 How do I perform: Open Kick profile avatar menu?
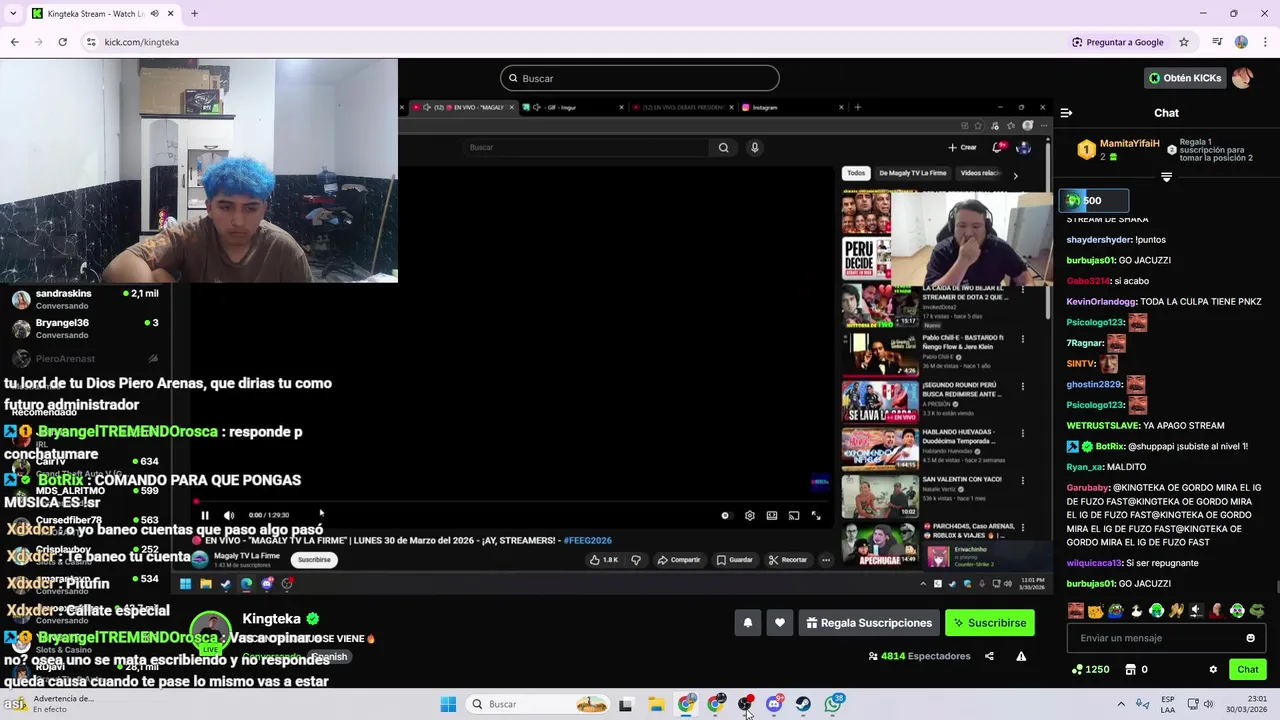tap(1242, 78)
